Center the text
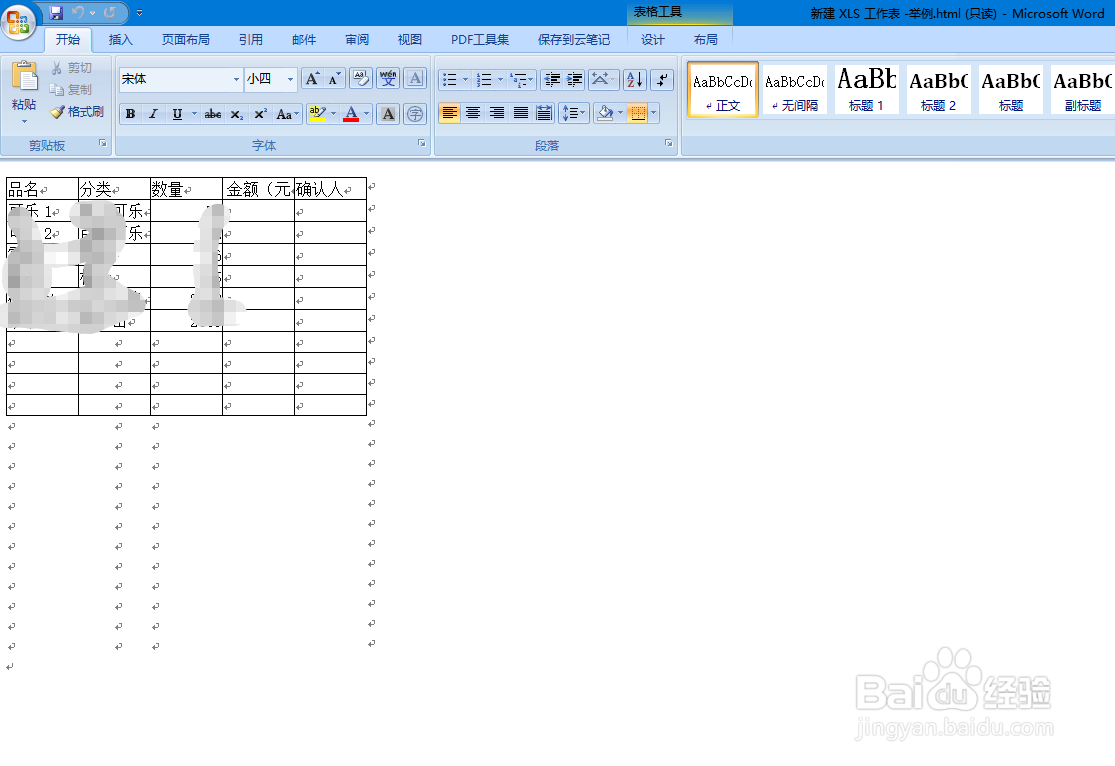The height and width of the screenshot is (766, 1115). coord(473,112)
